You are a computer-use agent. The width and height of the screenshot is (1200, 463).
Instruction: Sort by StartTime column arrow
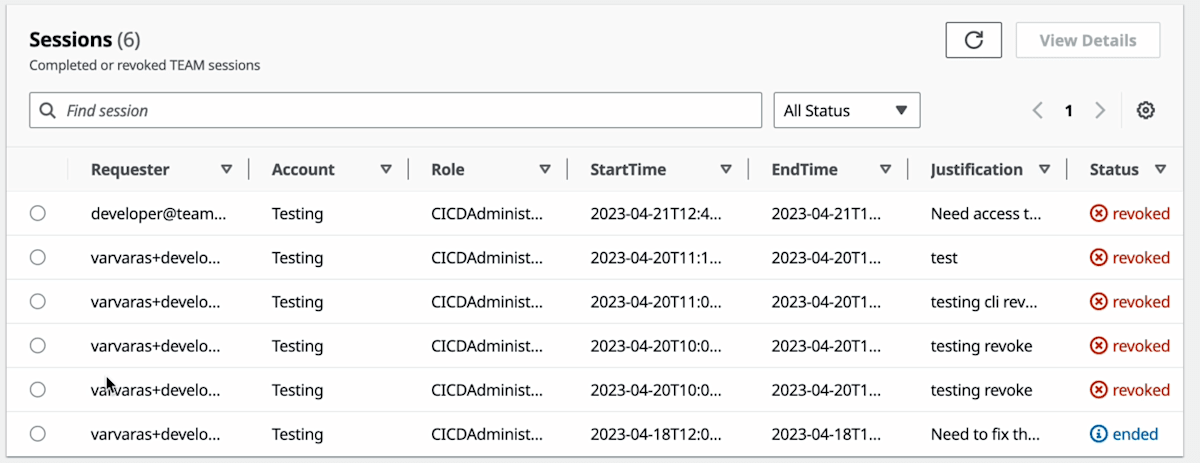point(726,169)
